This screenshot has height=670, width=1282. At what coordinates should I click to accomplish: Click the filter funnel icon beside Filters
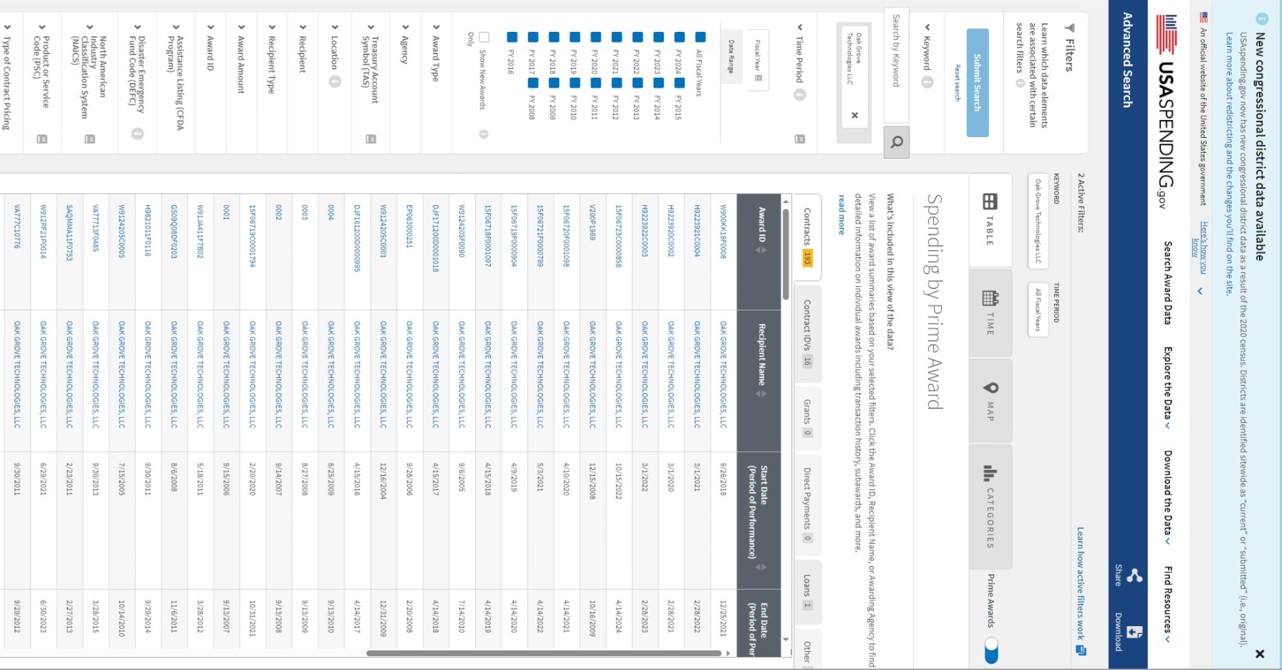point(1069,27)
